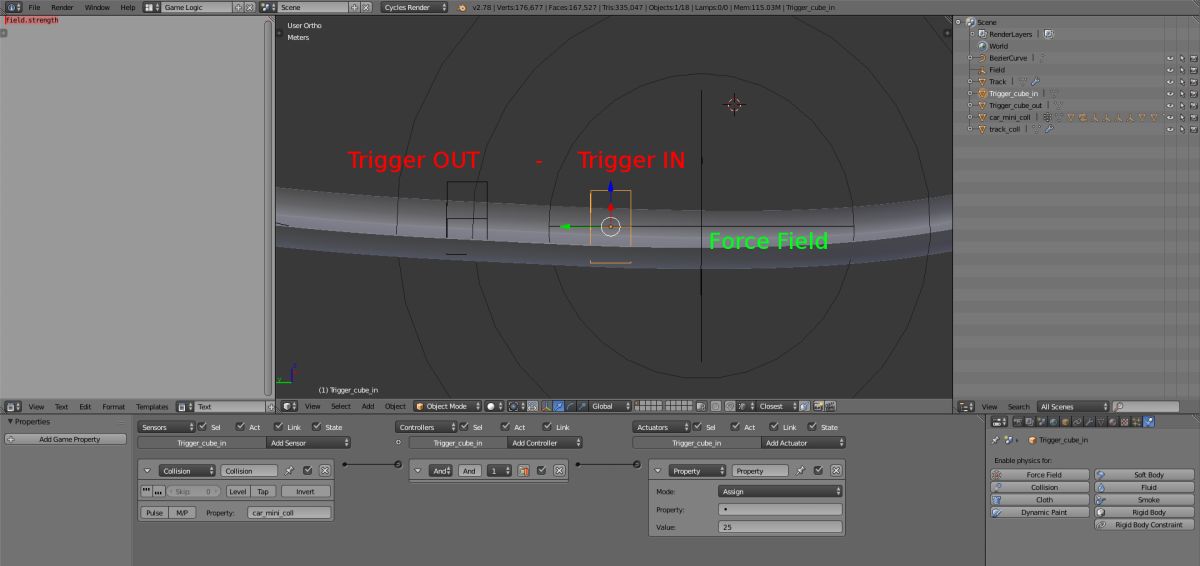
Task: Enable Rigid Body physics
Action: click(x=1142, y=512)
